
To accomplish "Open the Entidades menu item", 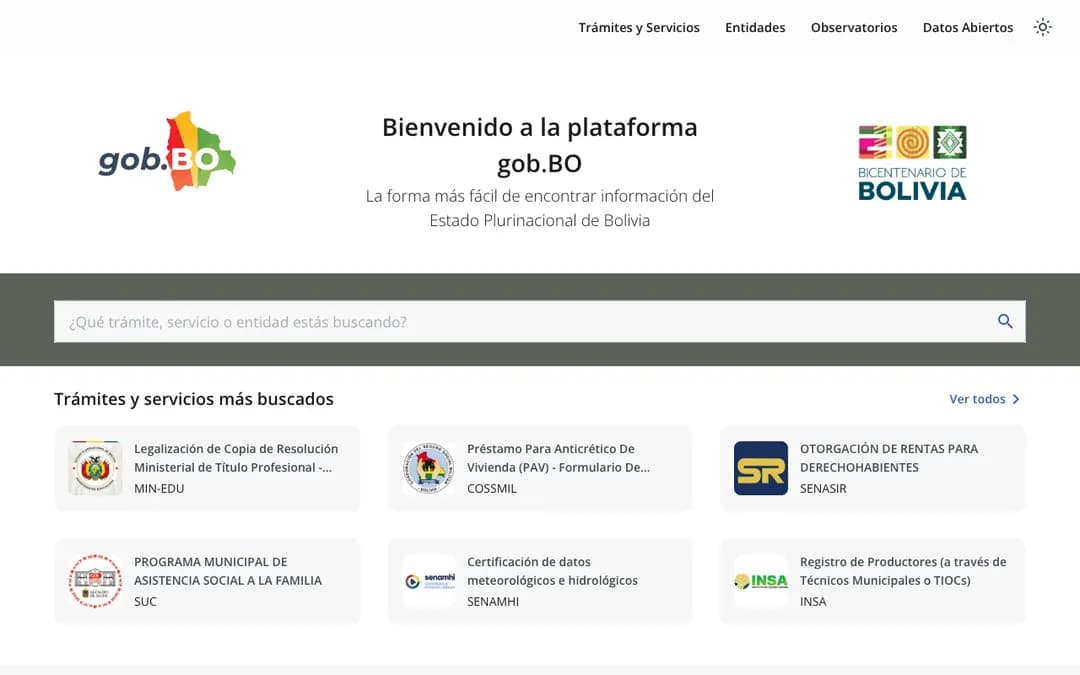I will pyautogui.click(x=755, y=28).
